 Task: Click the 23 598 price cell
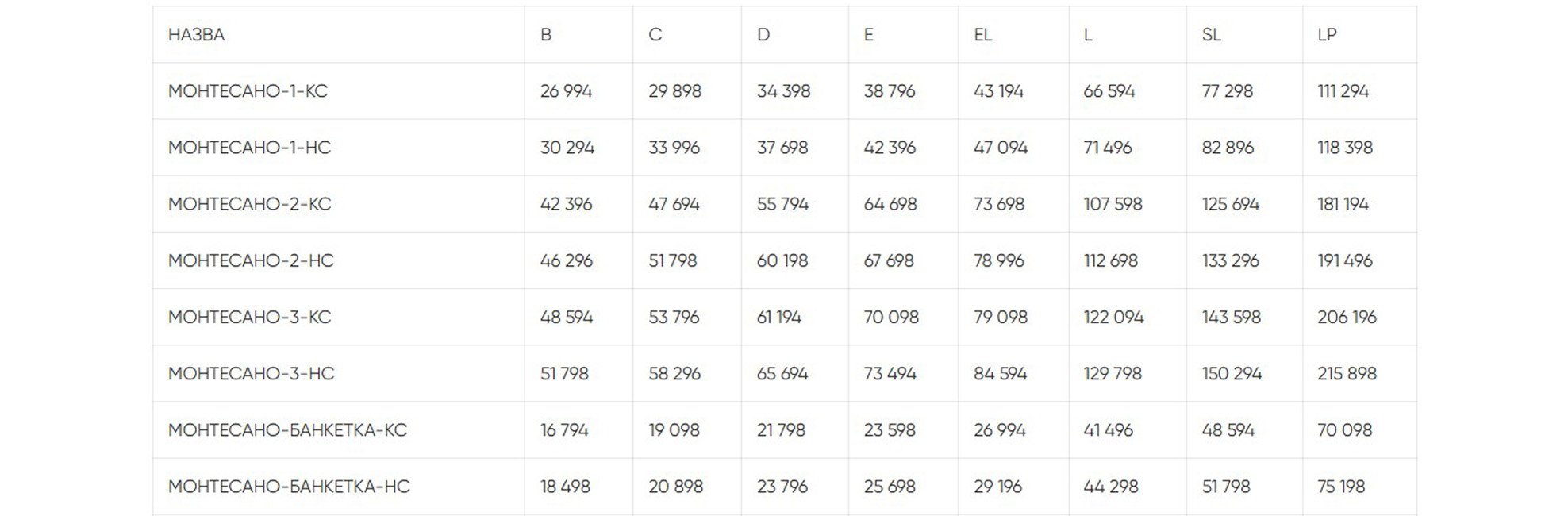(890, 430)
